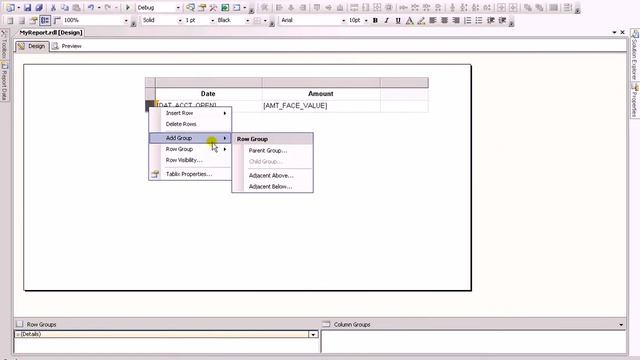Viewport: 640px width, 360px height.
Task: Pick the font foreground color A icon
Action: click(x=409, y=20)
